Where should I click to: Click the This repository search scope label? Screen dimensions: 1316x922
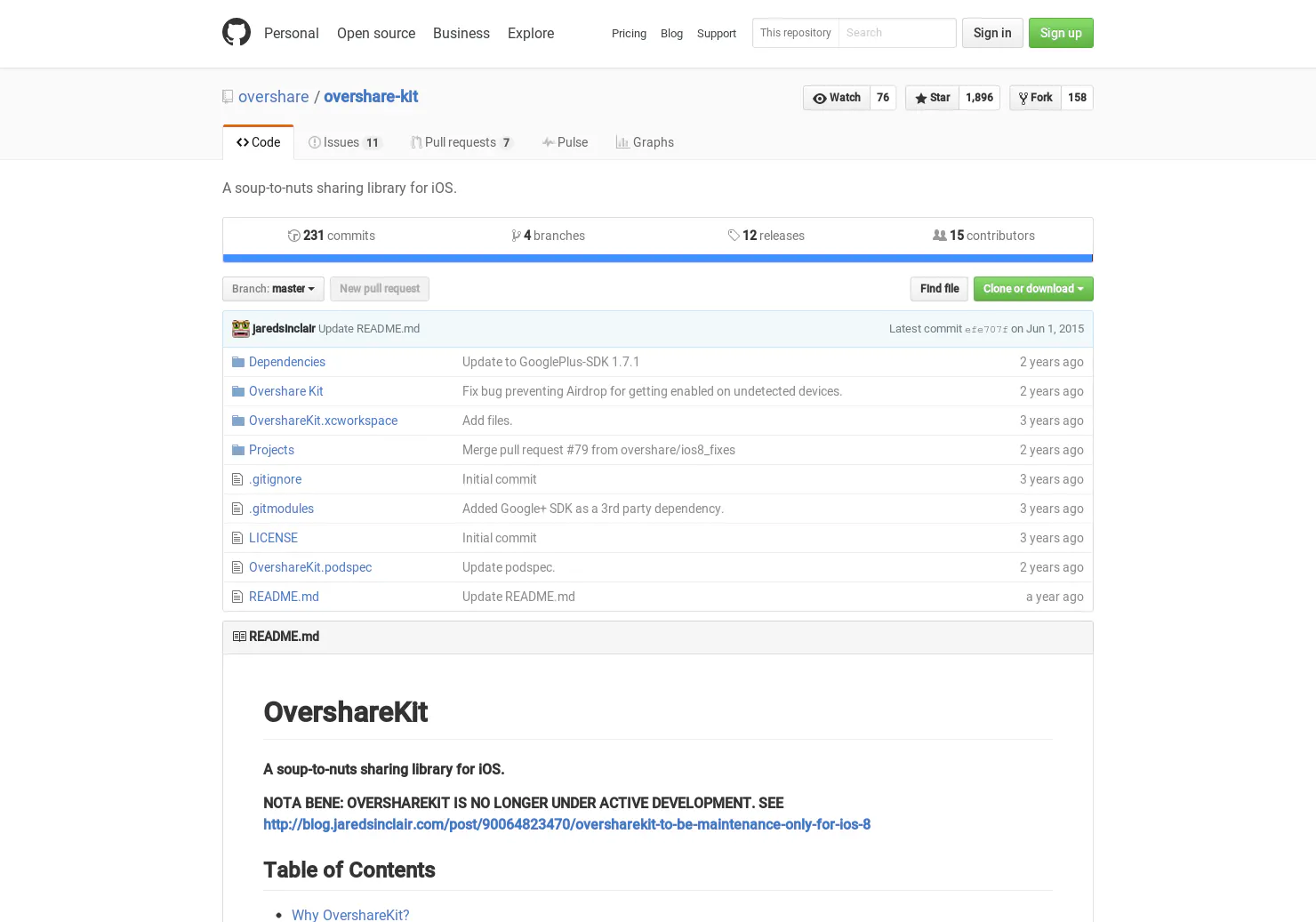pyautogui.click(x=796, y=33)
